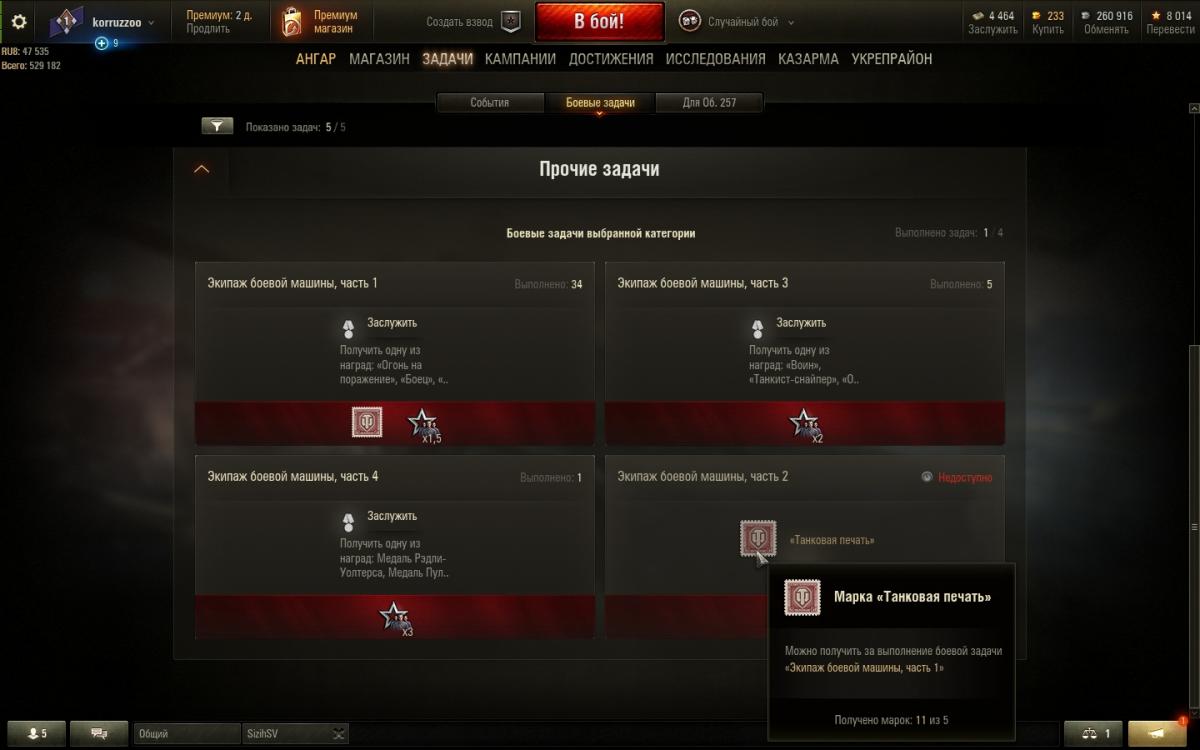The image size is (1200, 750).
Task: Open the Премиум магазин bag icon
Action: (292, 21)
